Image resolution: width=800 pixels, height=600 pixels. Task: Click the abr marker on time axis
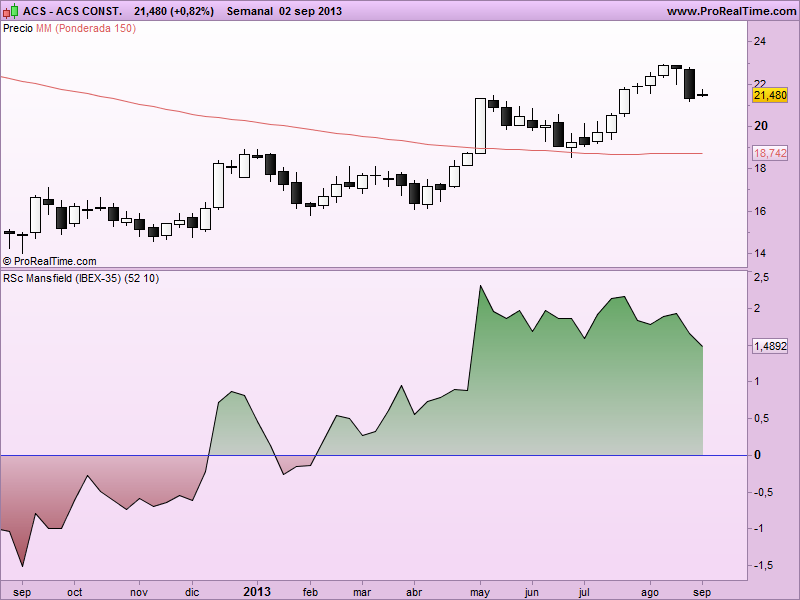(414, 592)
